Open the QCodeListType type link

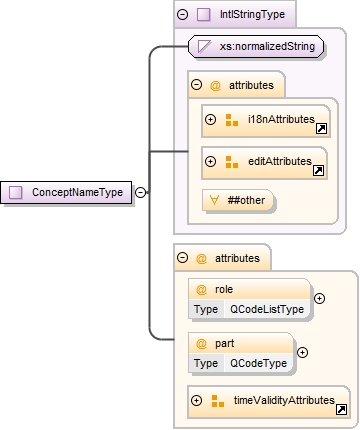pos(267,309)
